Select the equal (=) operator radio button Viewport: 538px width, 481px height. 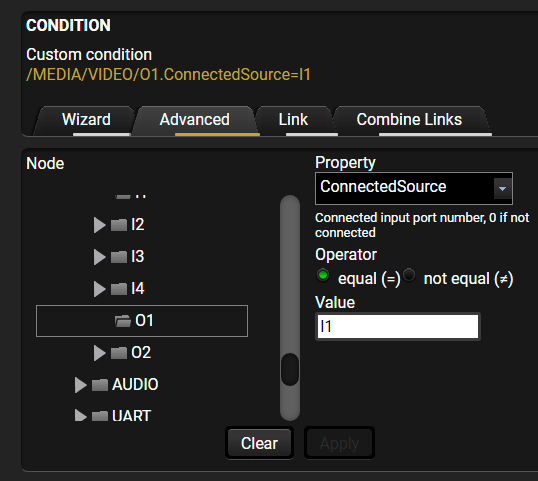pyautogui.click(x=323, y=275)
